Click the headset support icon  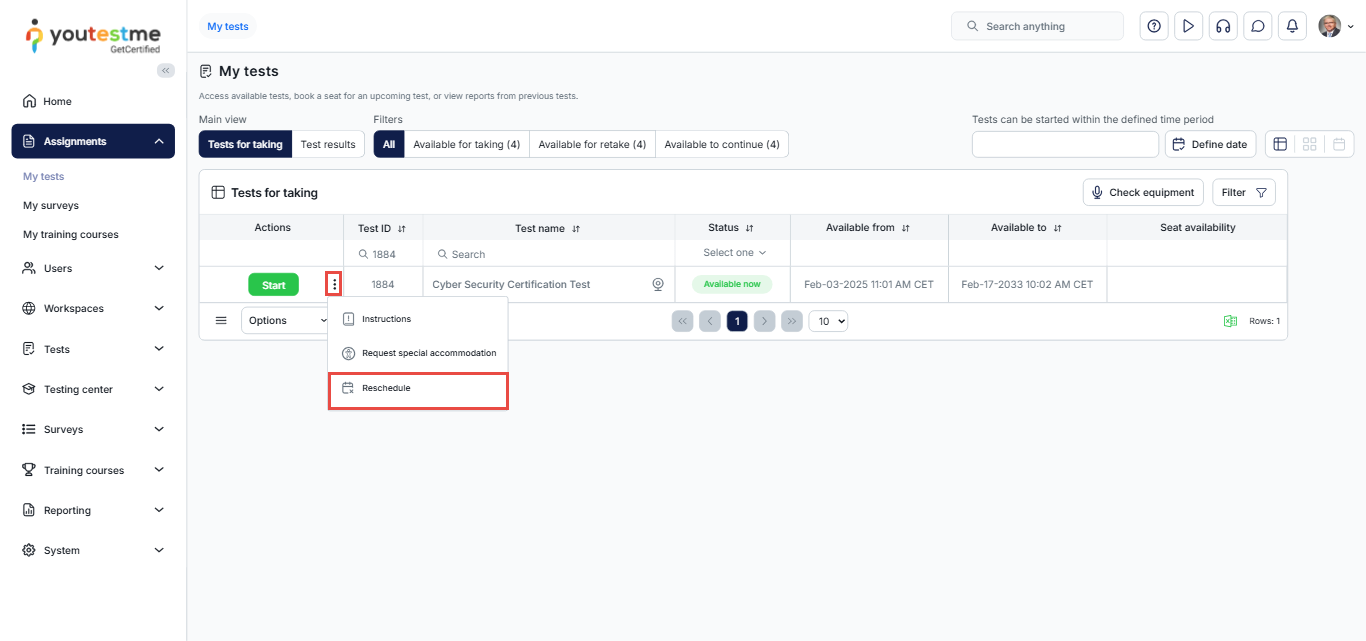pyautogui.click(x=1222, y=26)
